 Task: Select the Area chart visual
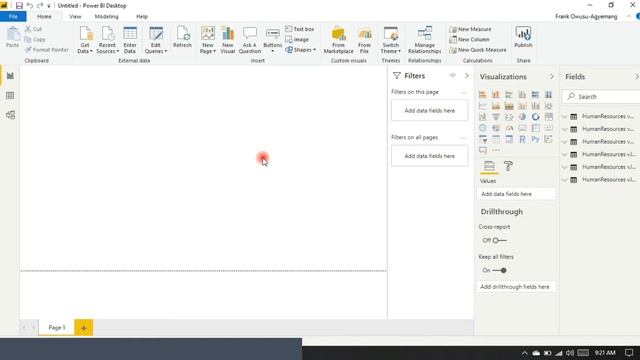pos(496,106)
